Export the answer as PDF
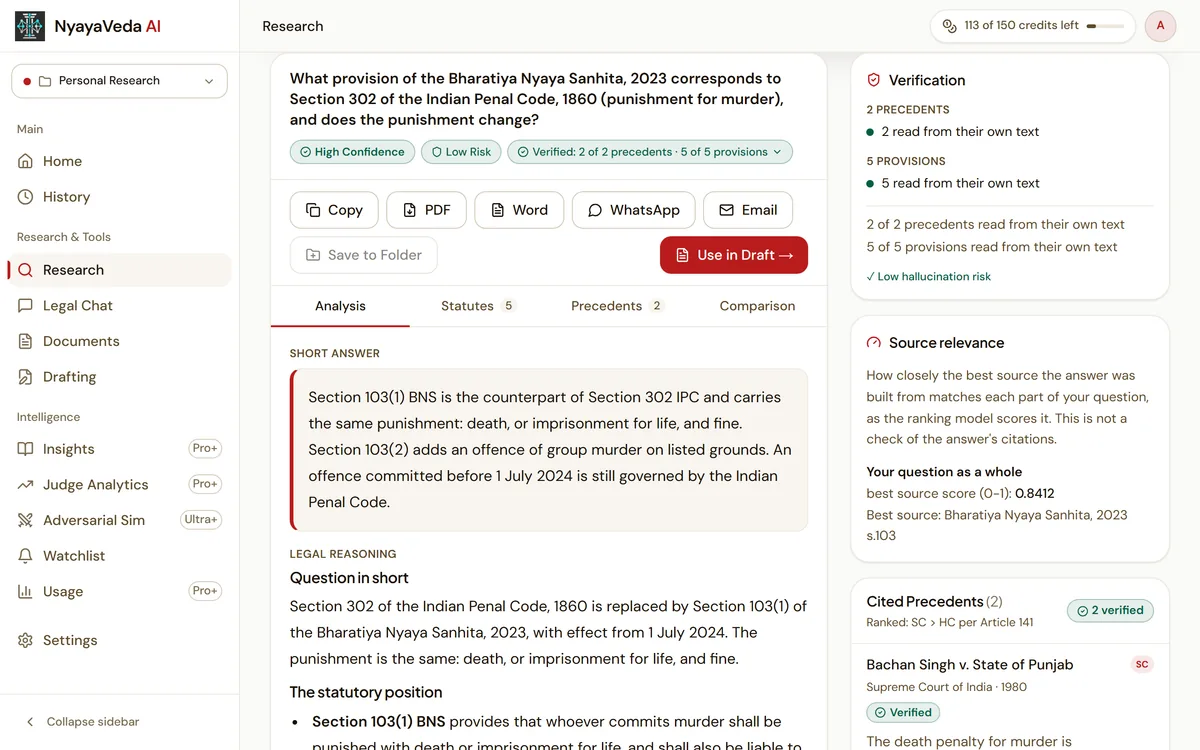This screenshot has height=750, width=1200. 426,210
